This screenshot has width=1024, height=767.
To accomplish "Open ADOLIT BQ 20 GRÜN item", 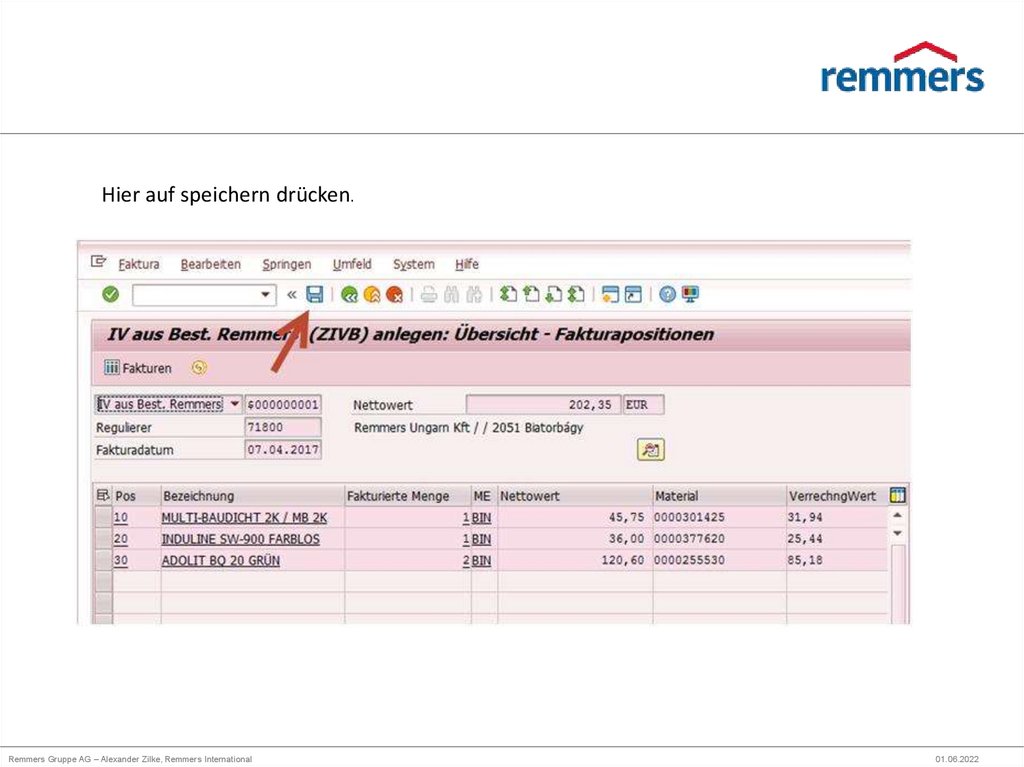I will coord(221,561).
